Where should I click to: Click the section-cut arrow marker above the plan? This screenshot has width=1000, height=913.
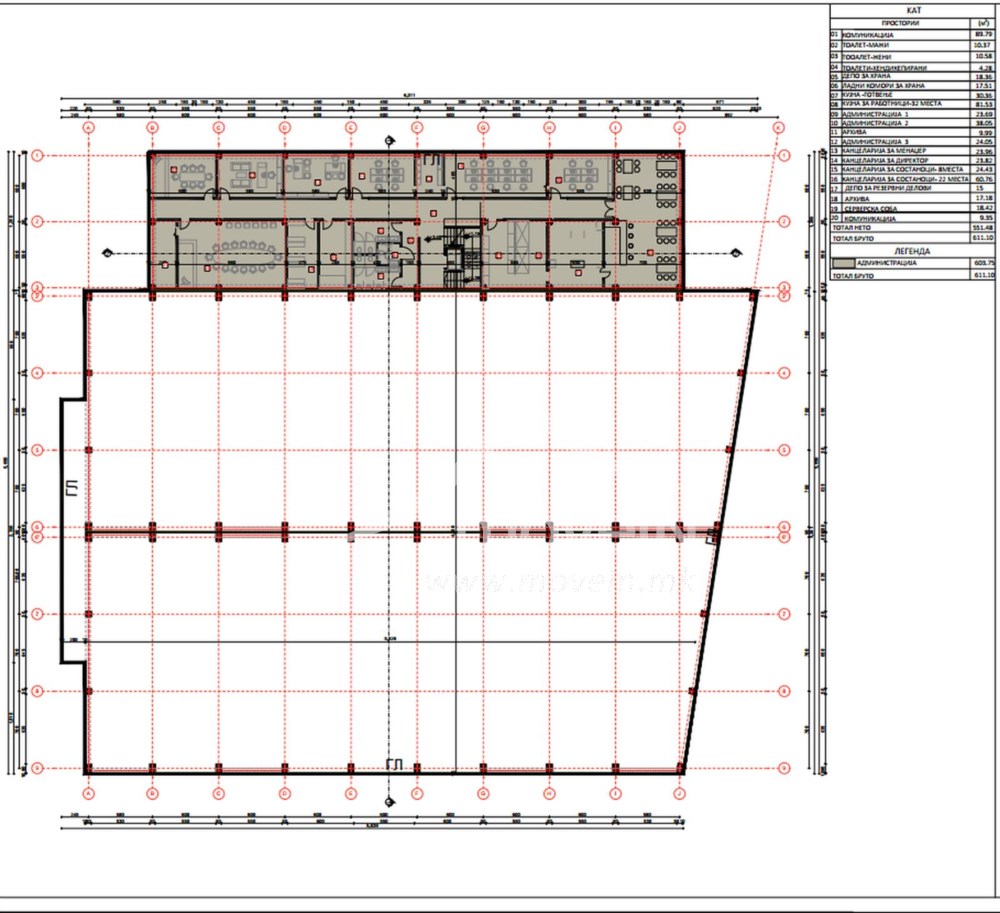(390, 141)
